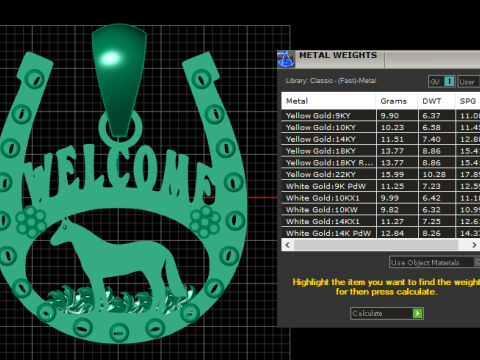
Task: Toggle the GV library switch
Action: pyautogui.click(x=442, y=81)
